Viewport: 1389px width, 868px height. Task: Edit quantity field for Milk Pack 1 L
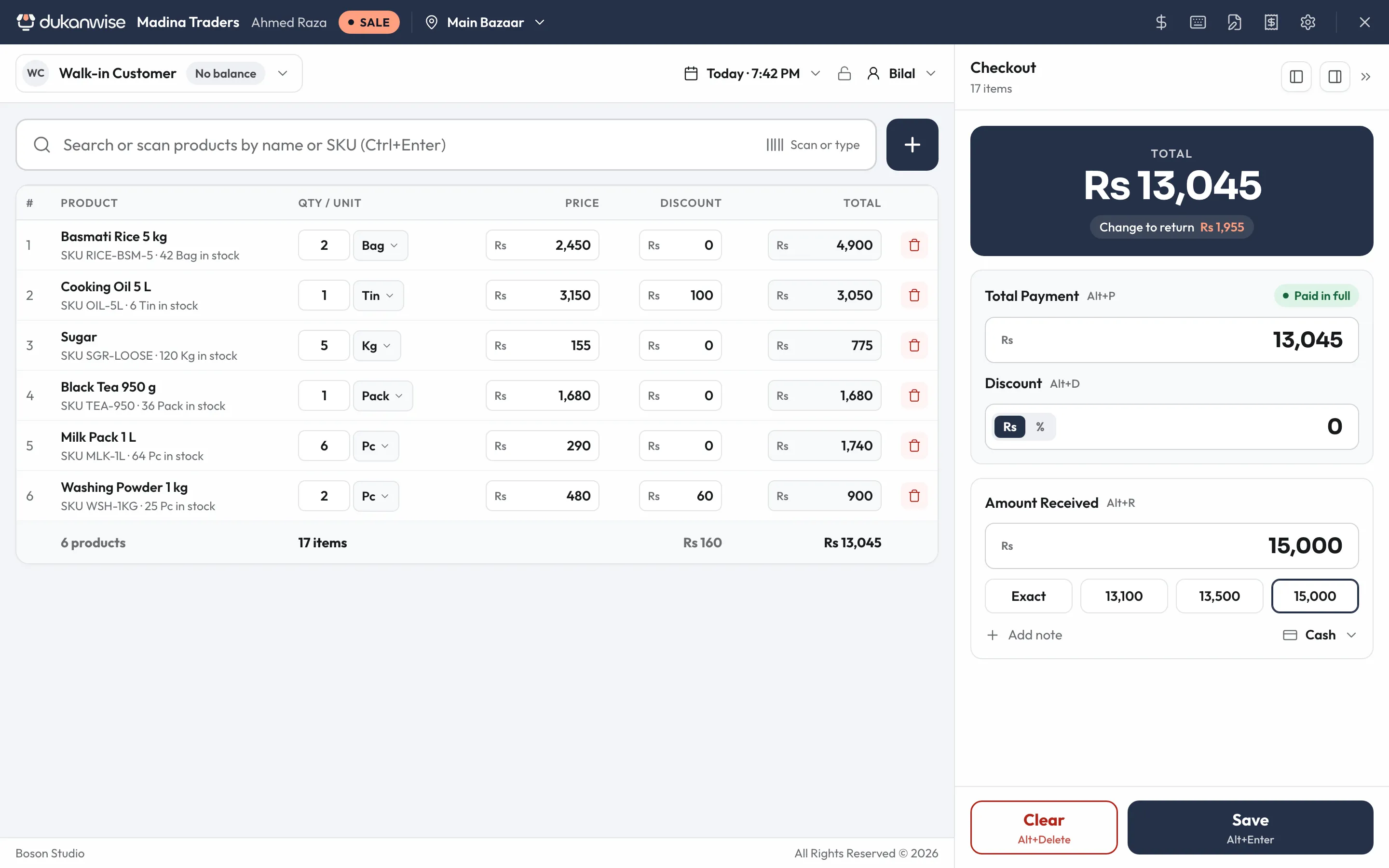(324, 446)
